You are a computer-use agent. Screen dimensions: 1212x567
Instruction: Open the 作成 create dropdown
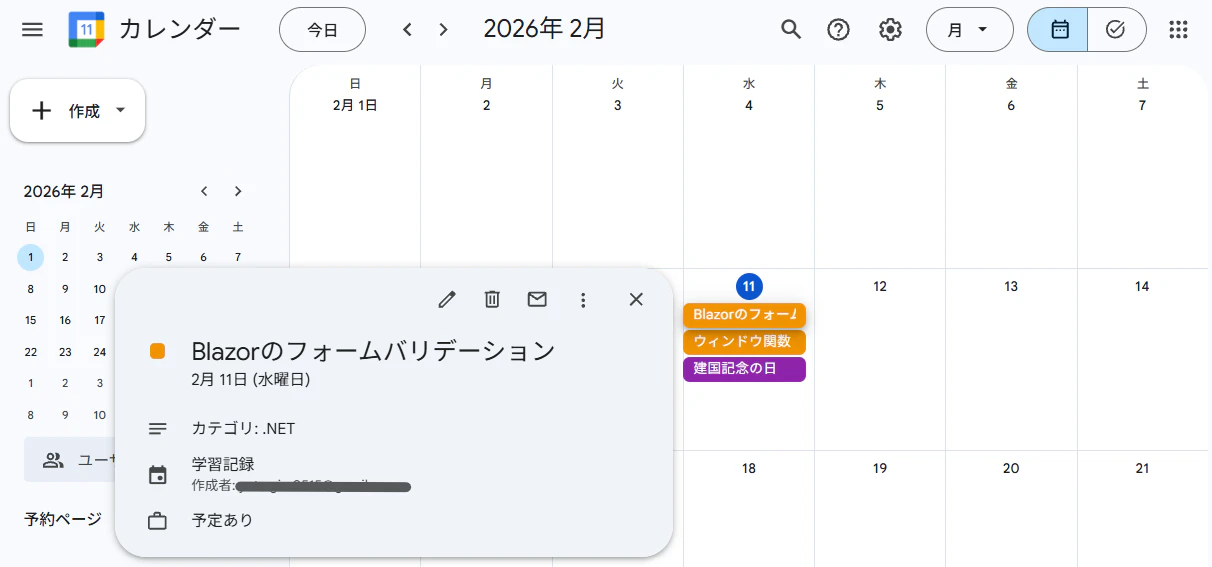[77, 111]
